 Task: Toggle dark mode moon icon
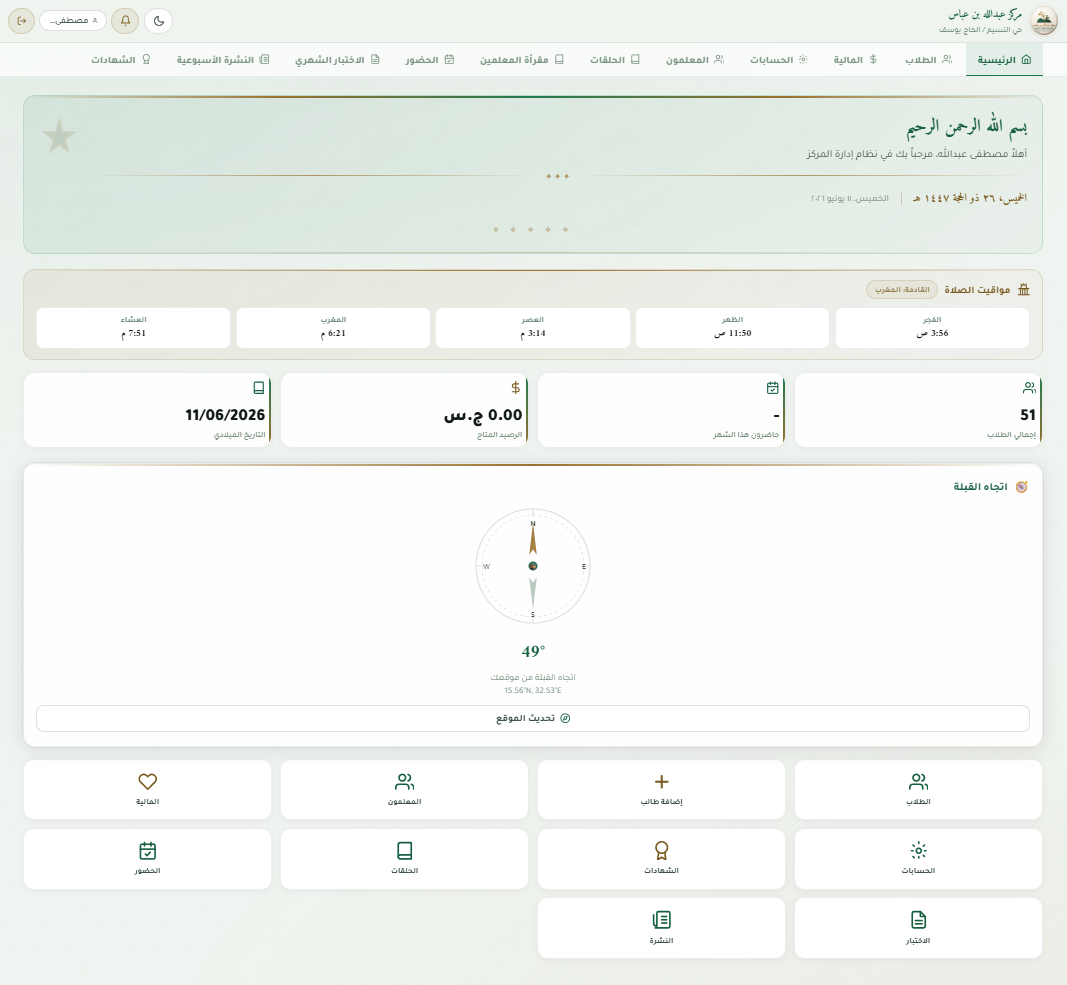tap(159, 20)
